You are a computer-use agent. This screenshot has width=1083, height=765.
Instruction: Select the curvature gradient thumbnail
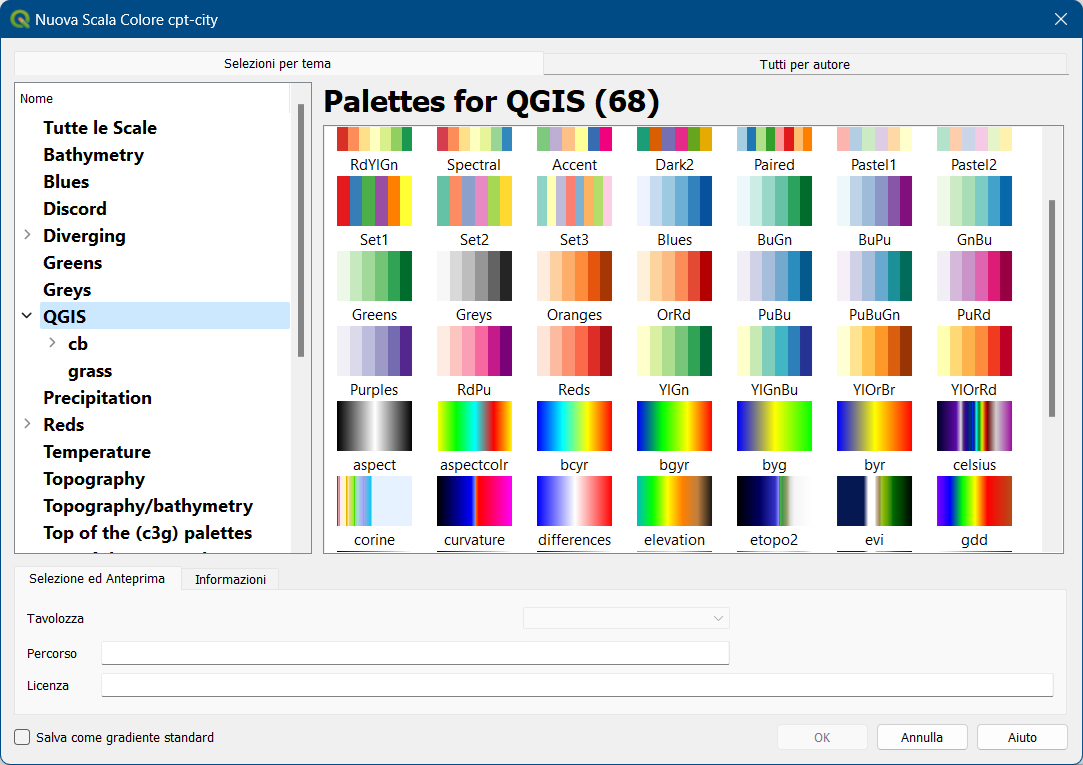click(475, 501)
